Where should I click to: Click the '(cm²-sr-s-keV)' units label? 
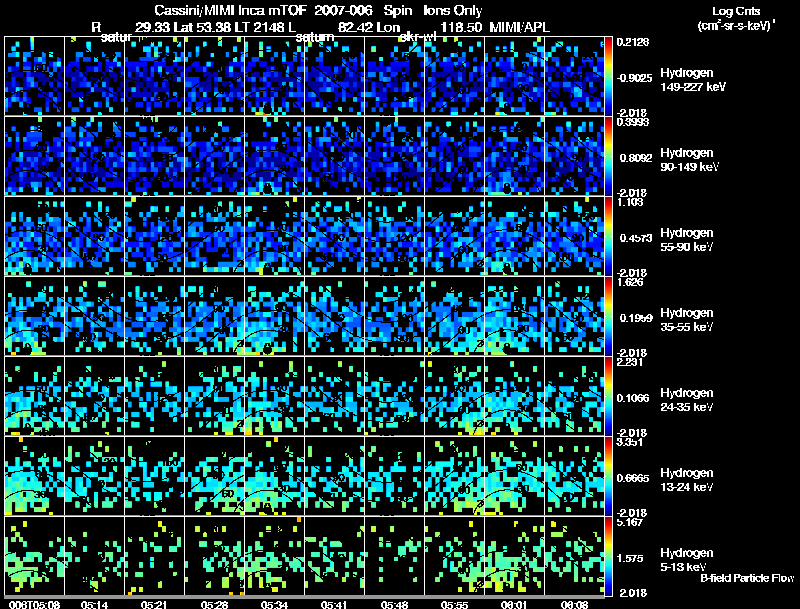[x=736, y=25]
